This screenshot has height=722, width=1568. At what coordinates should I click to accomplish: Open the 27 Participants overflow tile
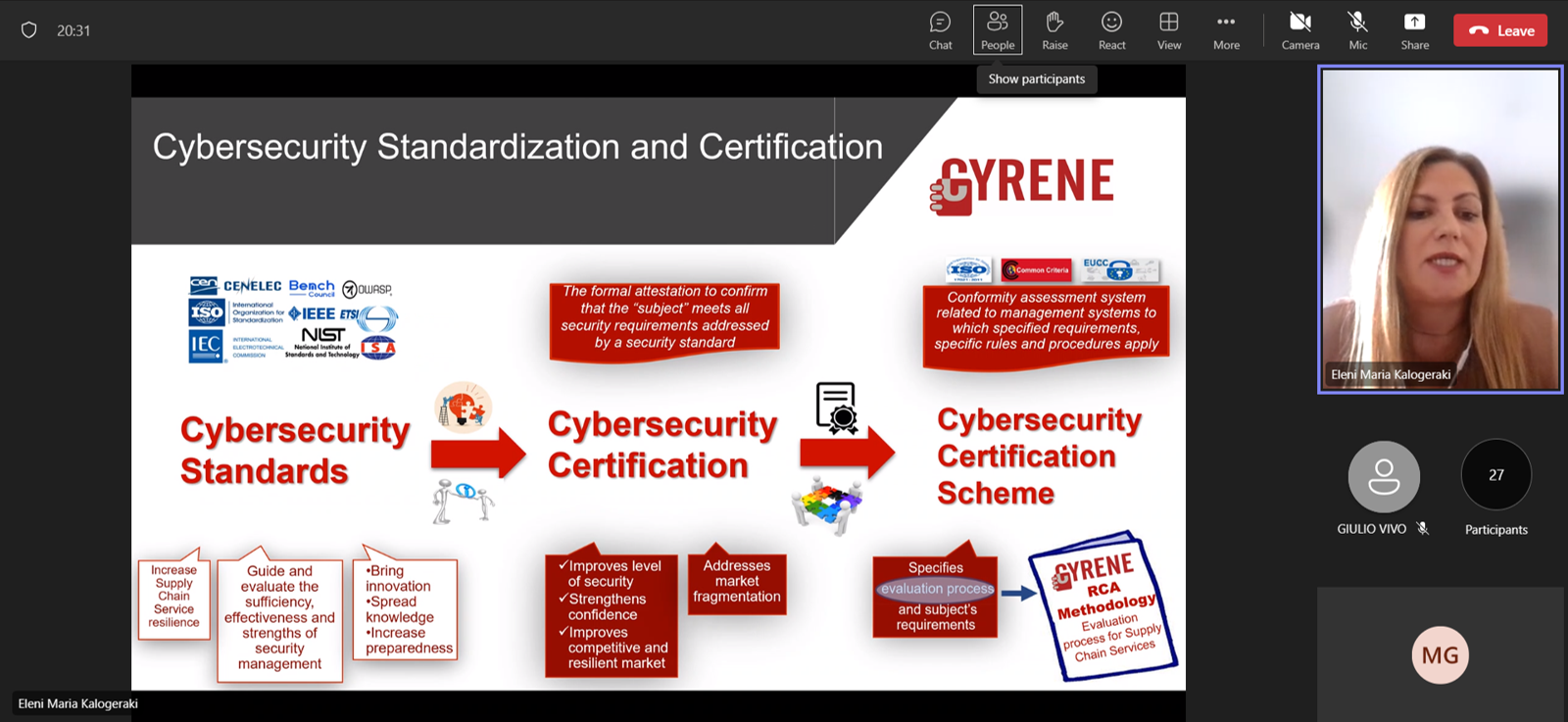coord(1495,475)
